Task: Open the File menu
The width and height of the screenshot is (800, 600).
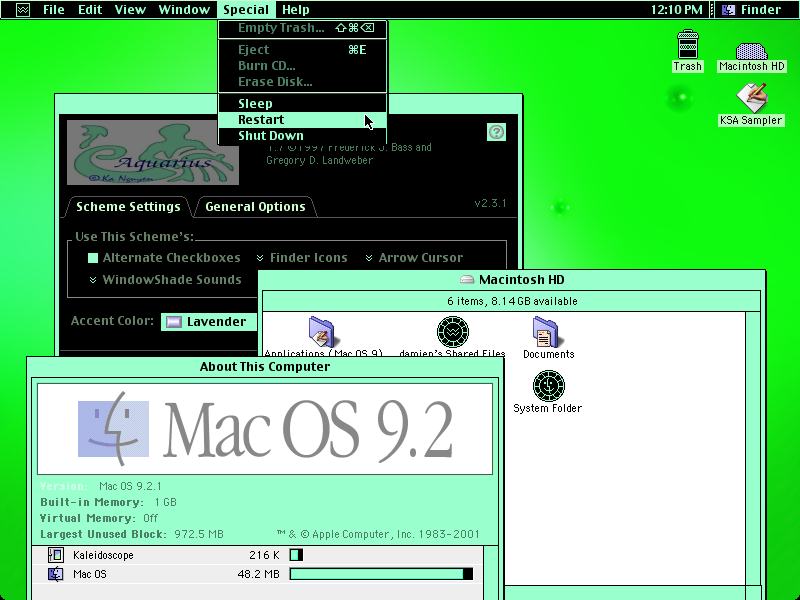Action: tap(54, 10)
